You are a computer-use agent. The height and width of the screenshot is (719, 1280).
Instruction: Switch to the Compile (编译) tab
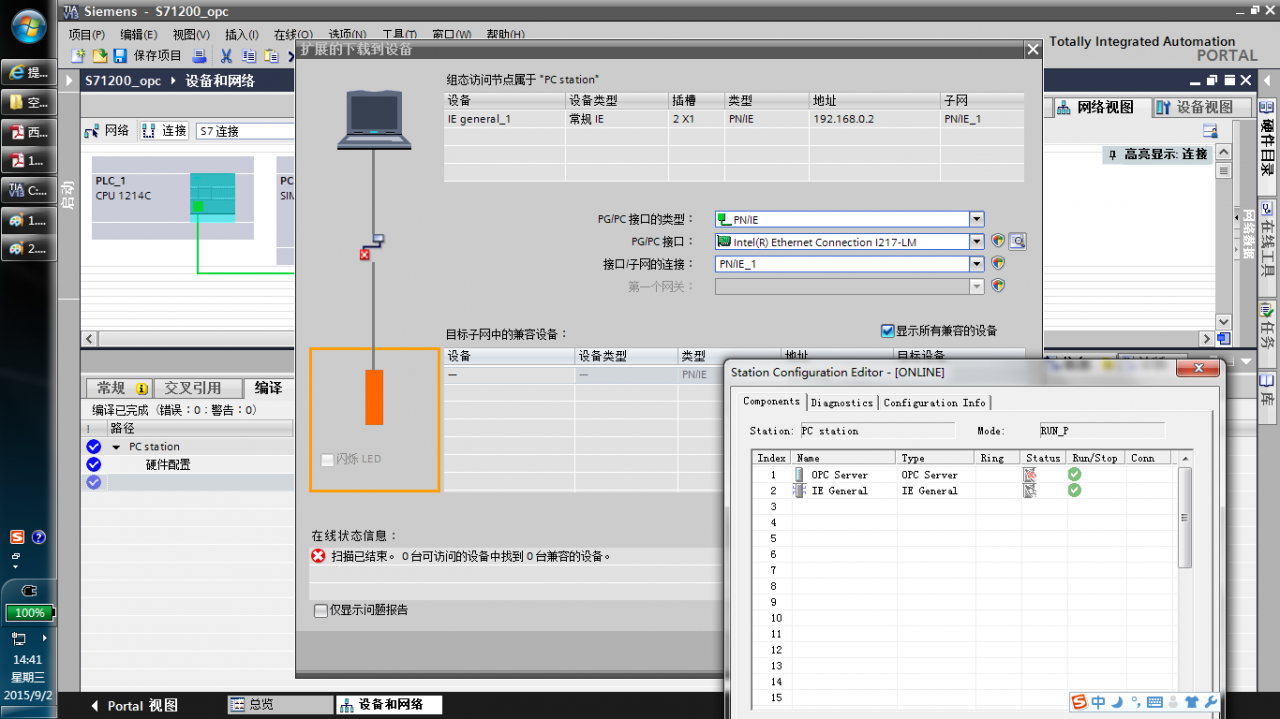pos(268,388)
